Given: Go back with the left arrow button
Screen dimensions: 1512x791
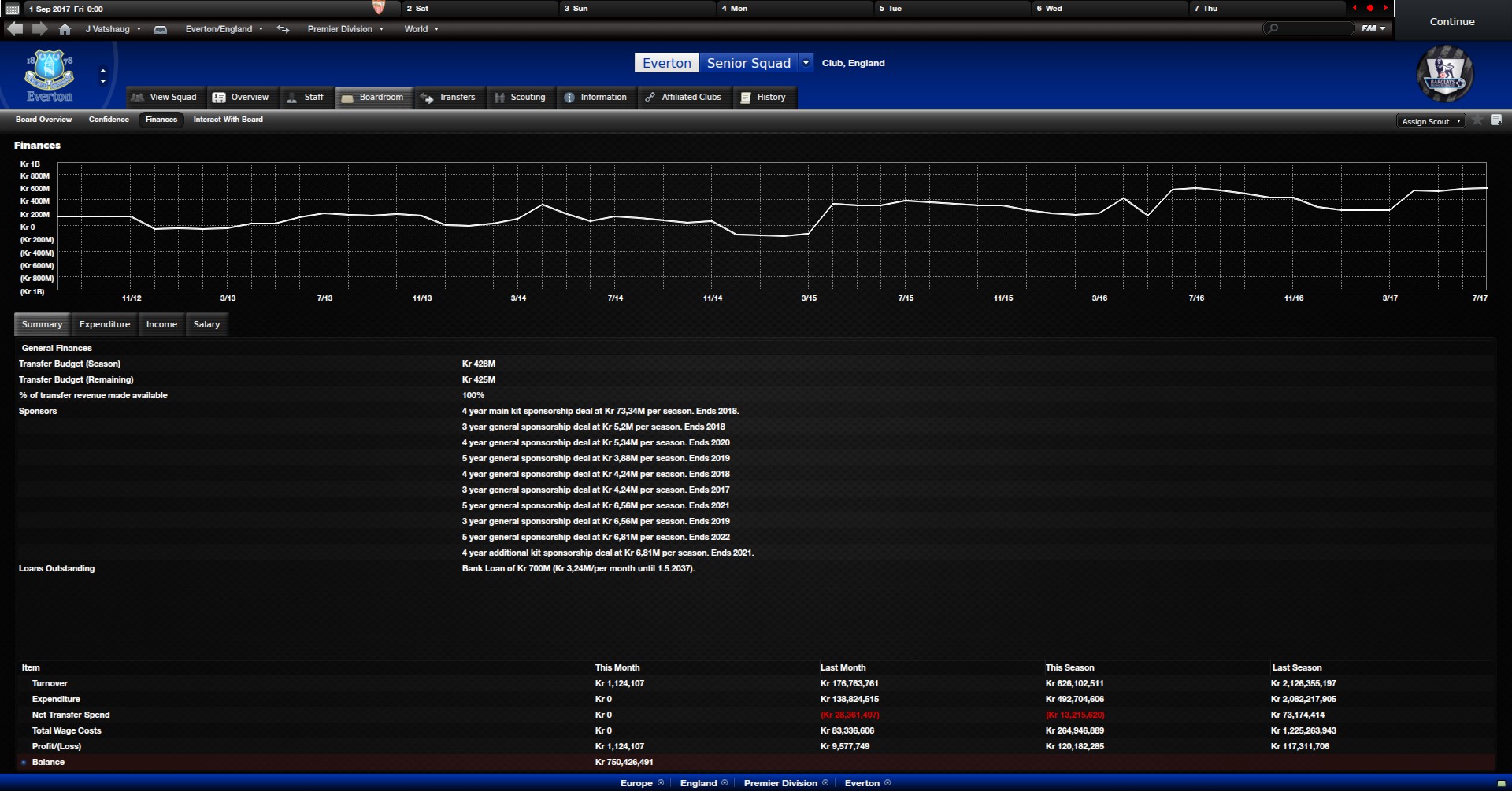Looking at the screenshot, I should click(x=15, y=29).
